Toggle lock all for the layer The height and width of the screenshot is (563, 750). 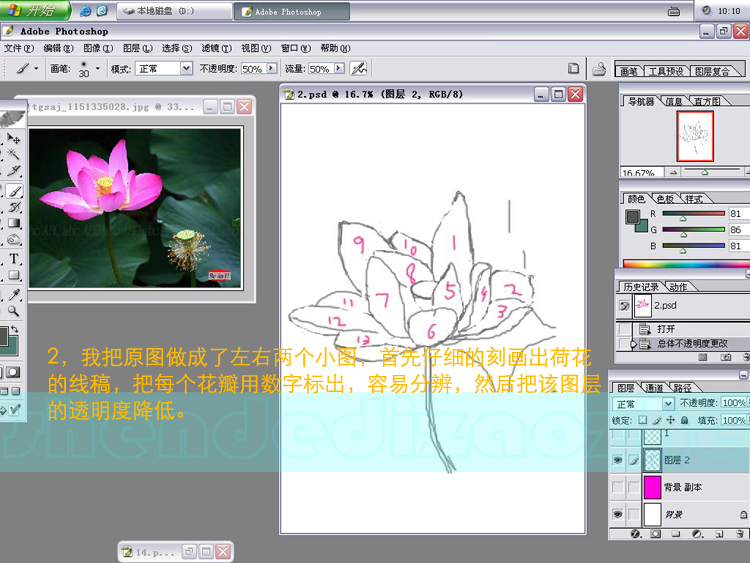tap(684, 420)
